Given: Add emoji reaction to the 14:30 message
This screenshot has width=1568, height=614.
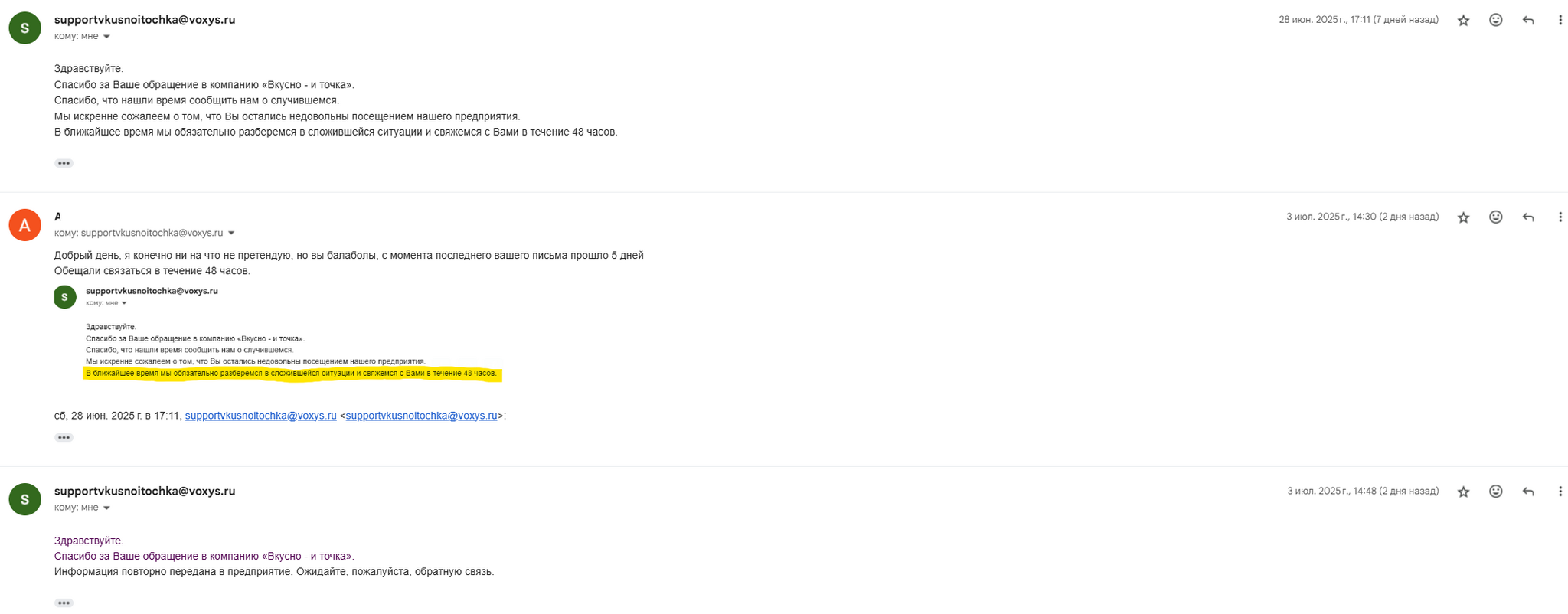Looking at the screenshot, I should [1495, 217].
